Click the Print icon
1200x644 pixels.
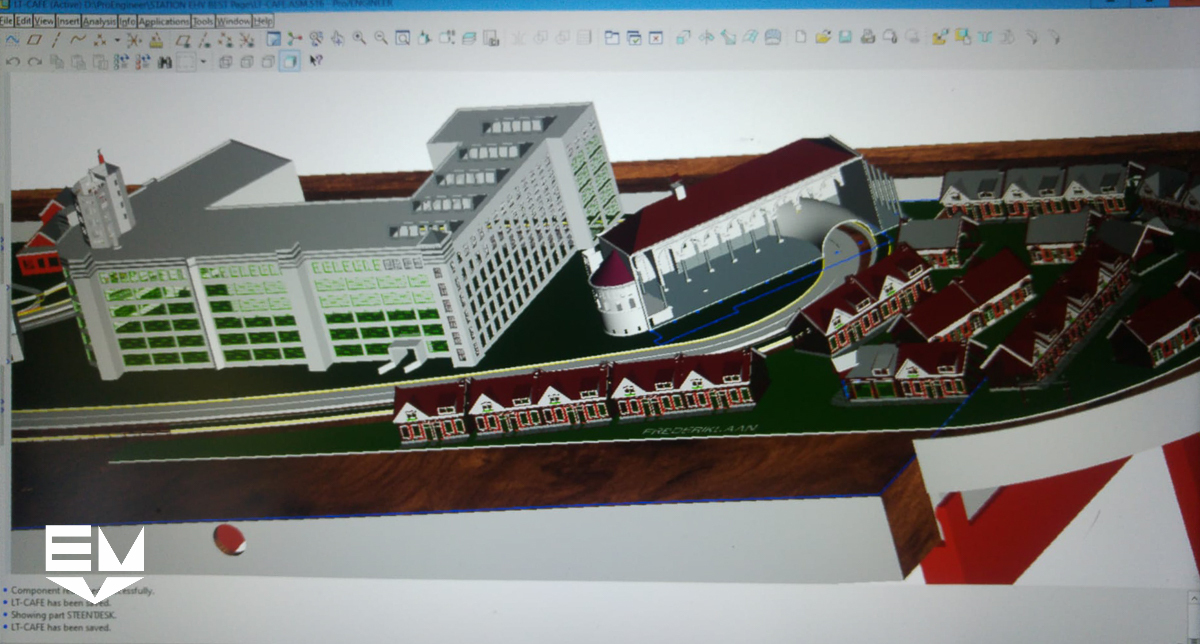[867, 38]
